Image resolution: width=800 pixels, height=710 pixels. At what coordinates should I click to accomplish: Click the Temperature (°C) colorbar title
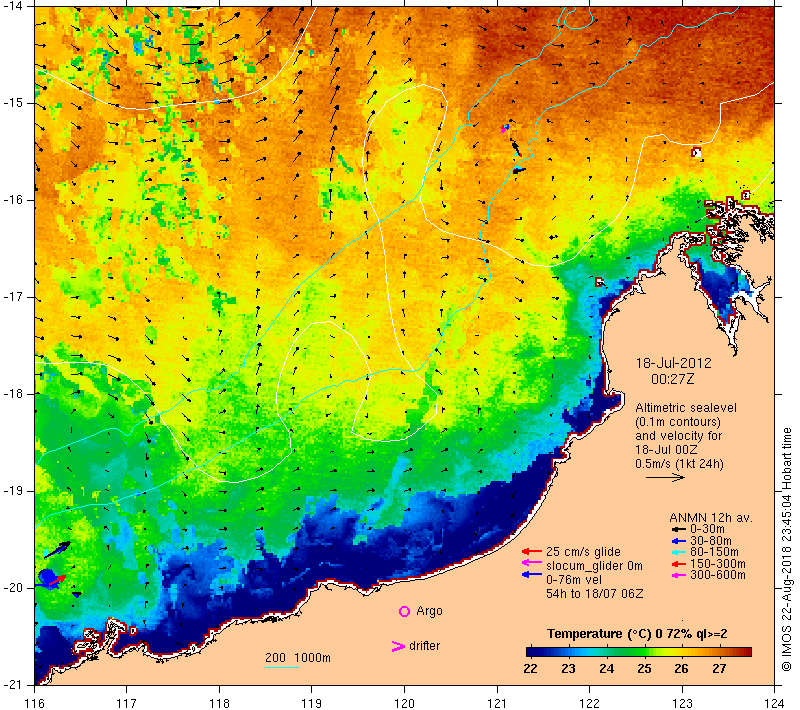(637, 634)
